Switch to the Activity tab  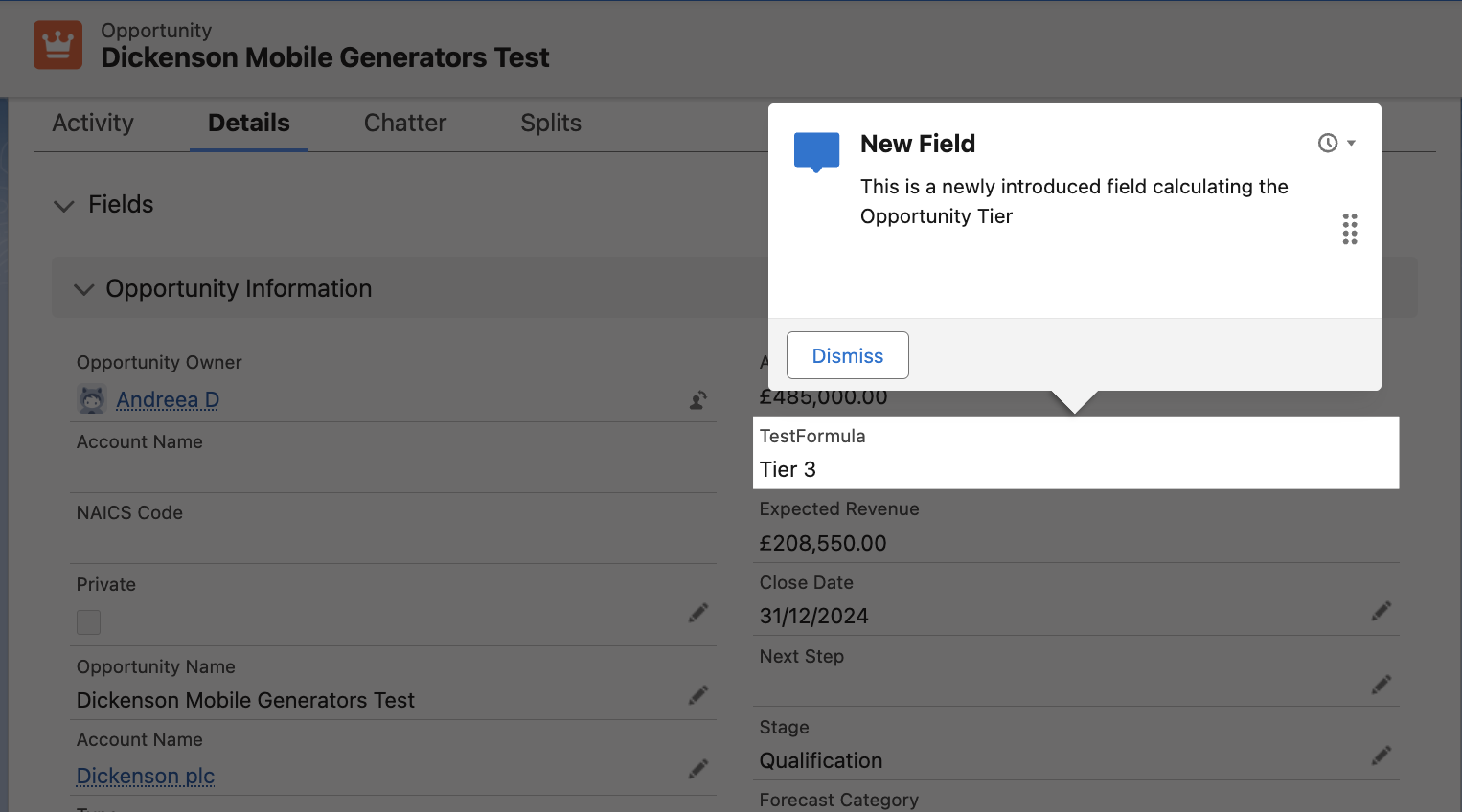(x=93, y=124)
